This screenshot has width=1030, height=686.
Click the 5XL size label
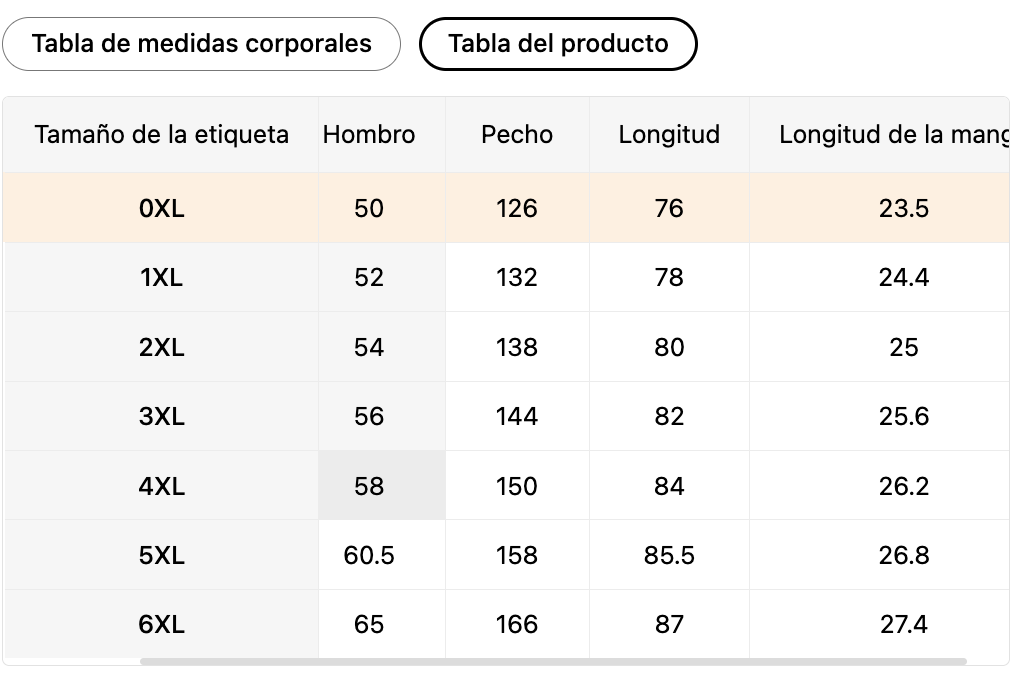click(x=162, y=555)
